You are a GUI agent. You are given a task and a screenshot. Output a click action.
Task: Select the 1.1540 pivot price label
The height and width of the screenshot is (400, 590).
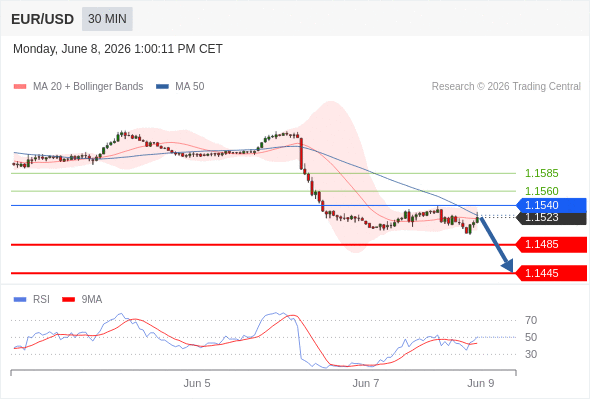click(551, 205)
